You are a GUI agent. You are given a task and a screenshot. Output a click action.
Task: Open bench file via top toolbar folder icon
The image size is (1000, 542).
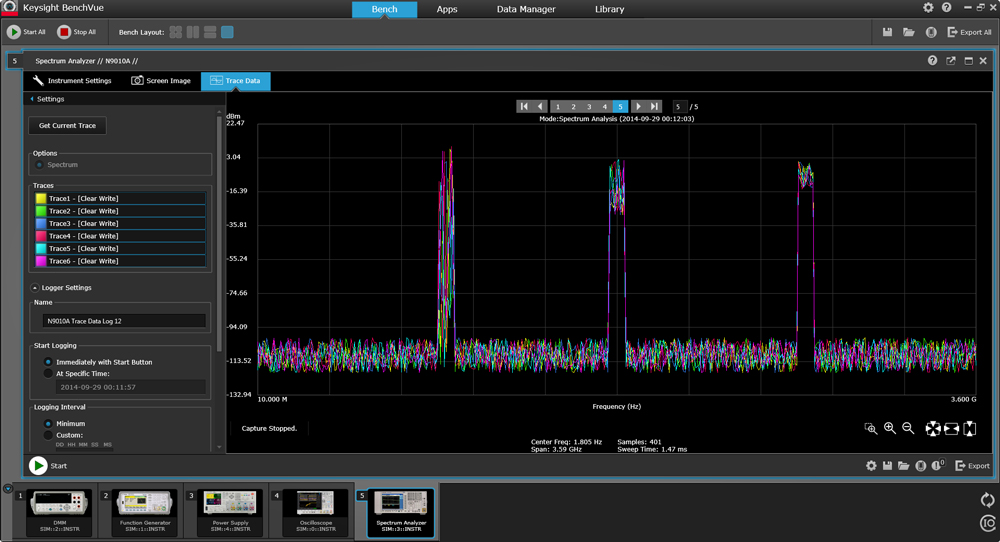coord(909,32)
